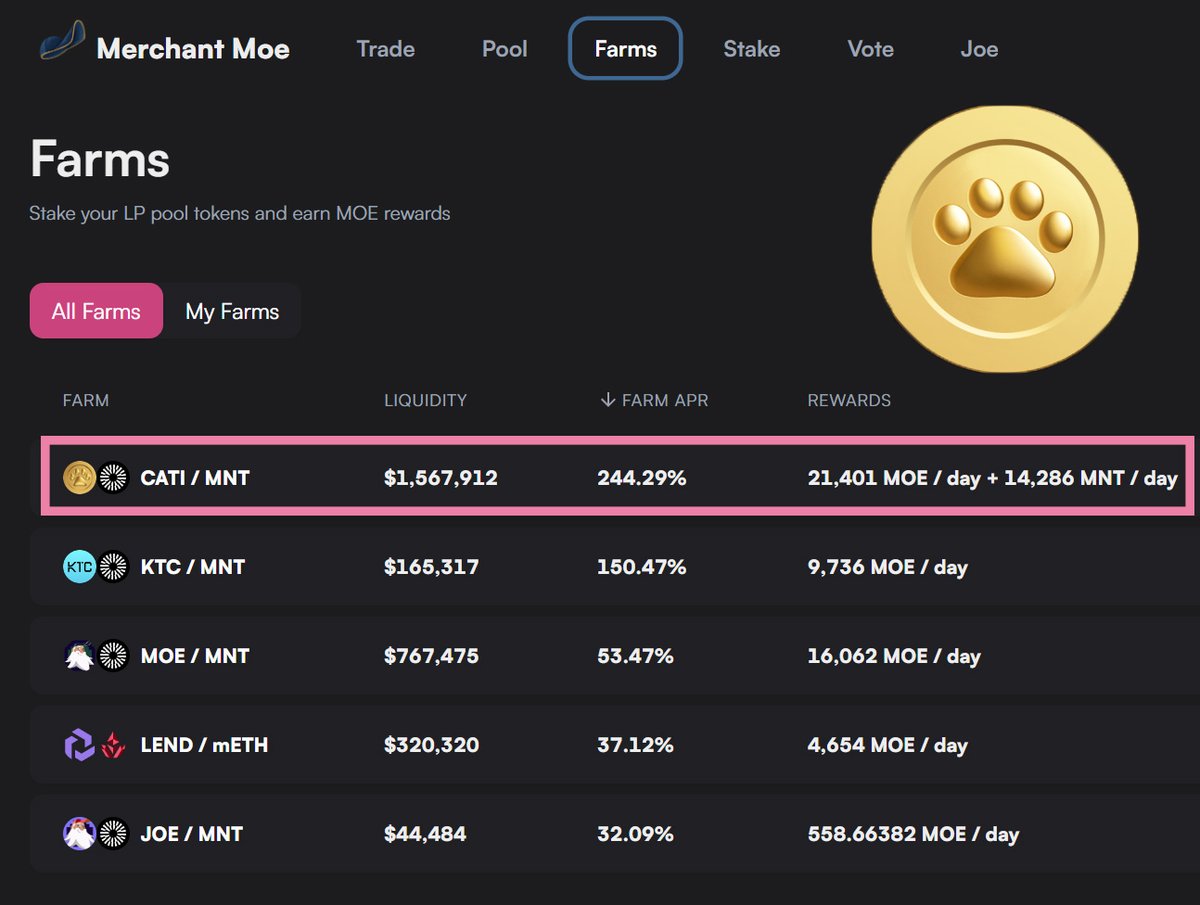The image size is (1200, 905).
Task: Click the LEND token purple icon
Action: pyautogui.click(x=79, y=745)
